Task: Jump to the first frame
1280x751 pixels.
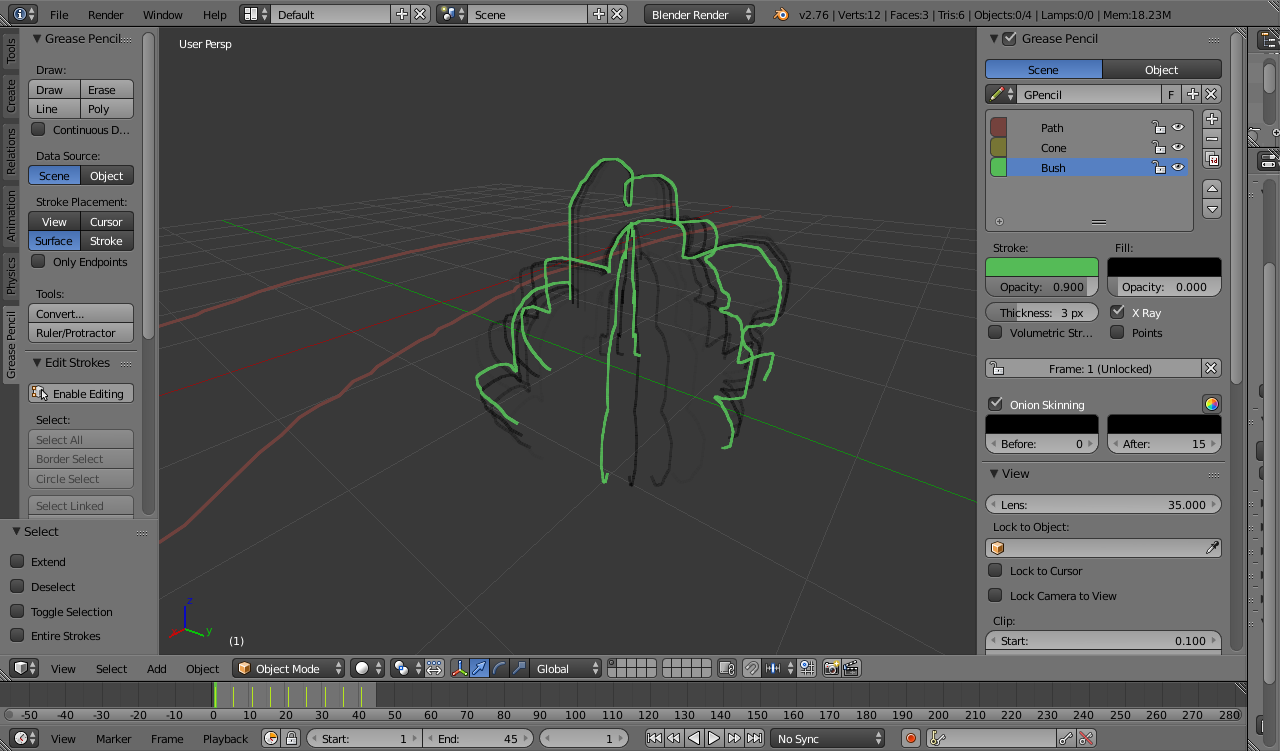Action: (653, 738)
